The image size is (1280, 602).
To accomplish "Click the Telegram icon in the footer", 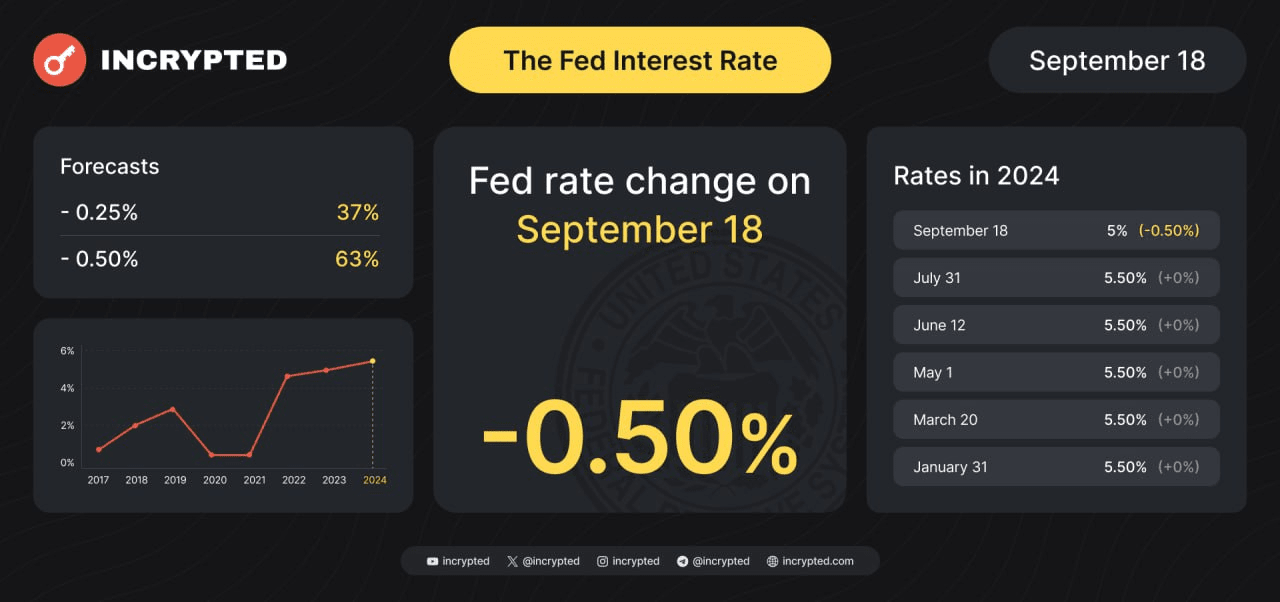I will 682,561.
